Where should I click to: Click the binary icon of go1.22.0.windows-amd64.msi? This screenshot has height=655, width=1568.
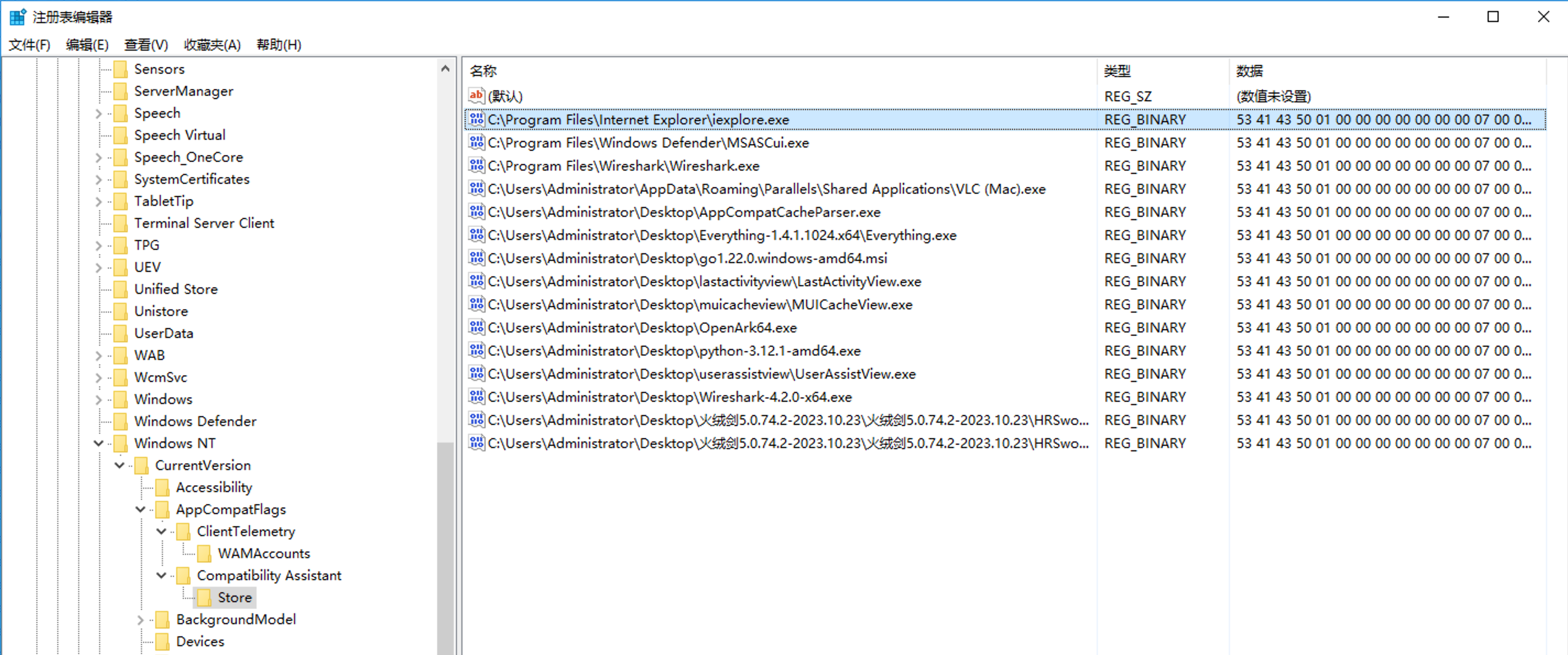(476, 258)
